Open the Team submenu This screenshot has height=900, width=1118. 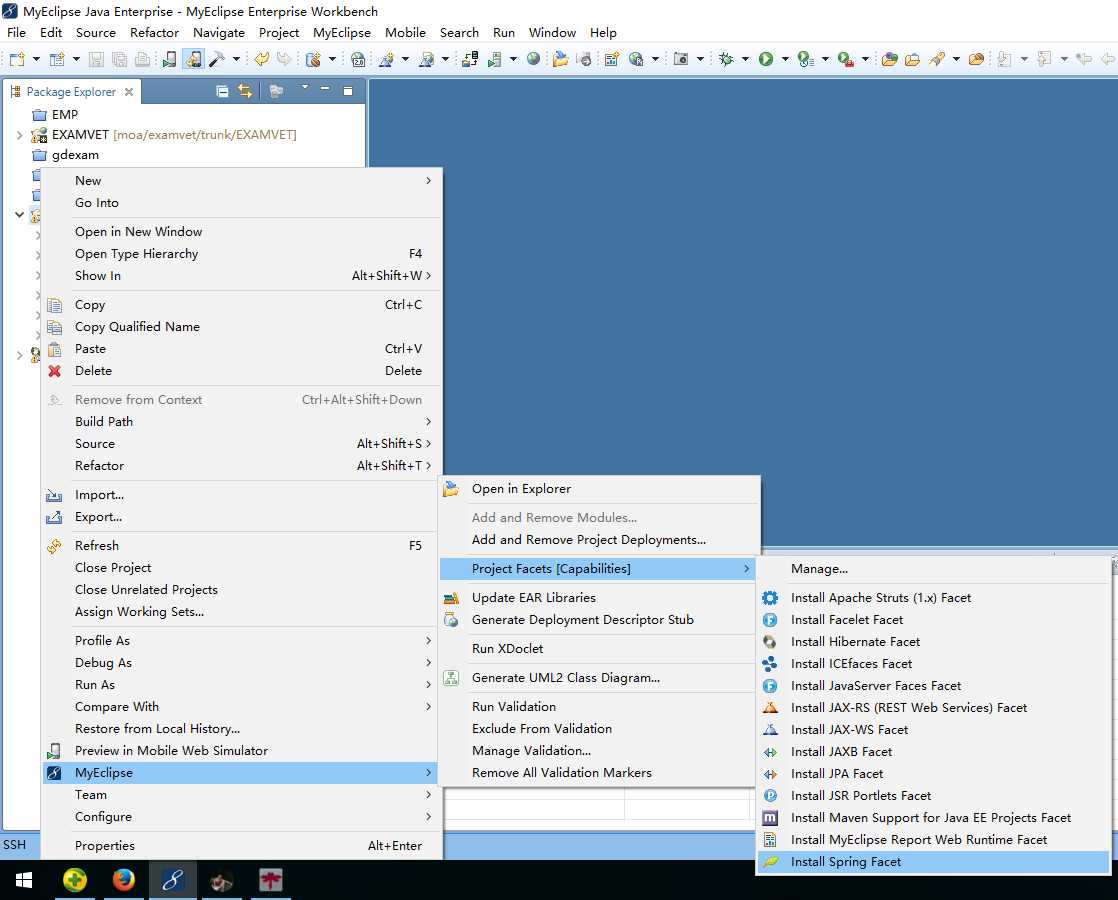tap(242, 794)
